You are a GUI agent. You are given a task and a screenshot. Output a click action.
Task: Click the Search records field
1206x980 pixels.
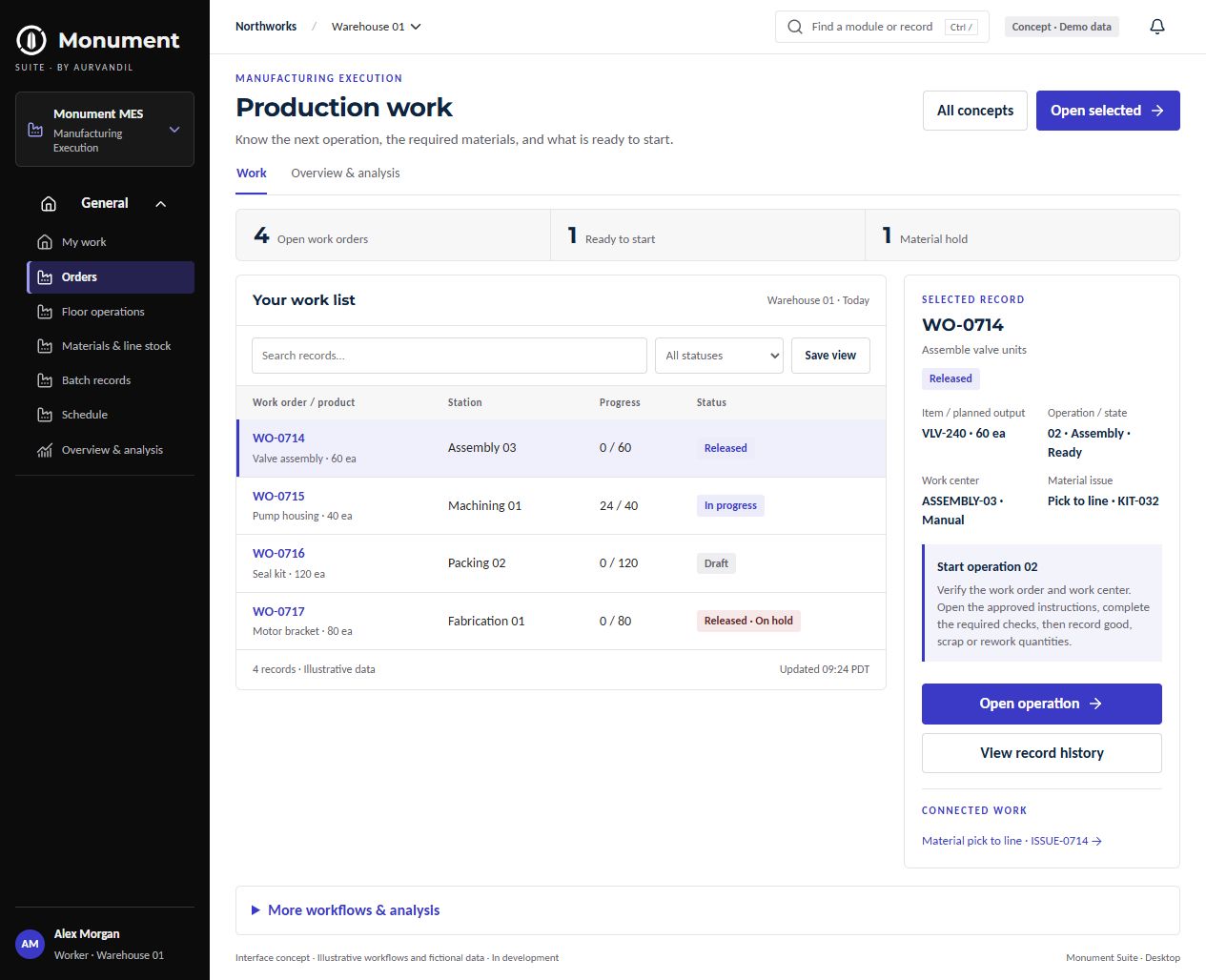[449, 356]
